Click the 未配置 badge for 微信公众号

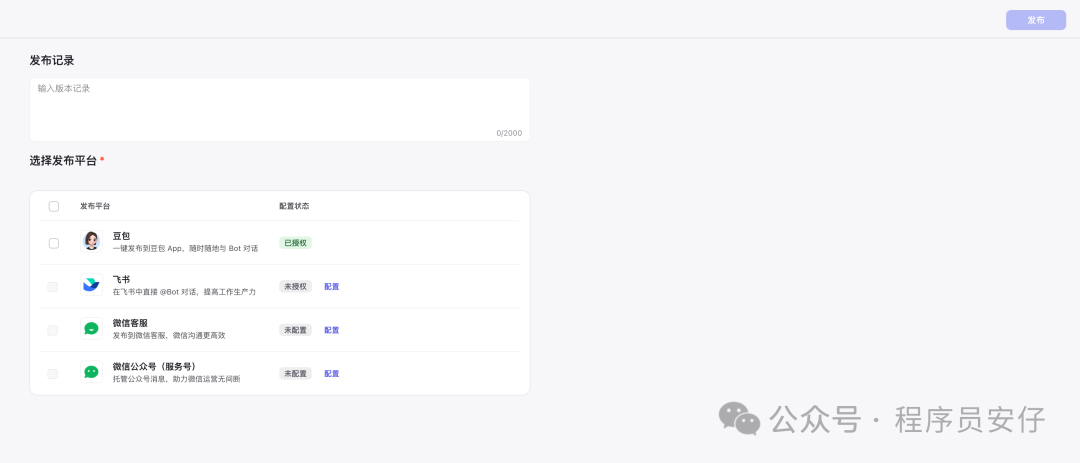295,373
